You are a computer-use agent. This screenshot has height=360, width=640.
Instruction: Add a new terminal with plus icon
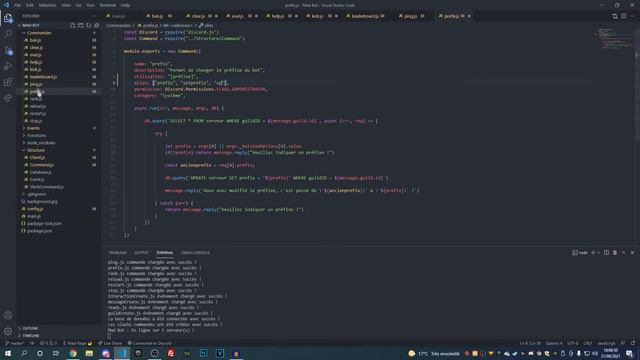593,253
